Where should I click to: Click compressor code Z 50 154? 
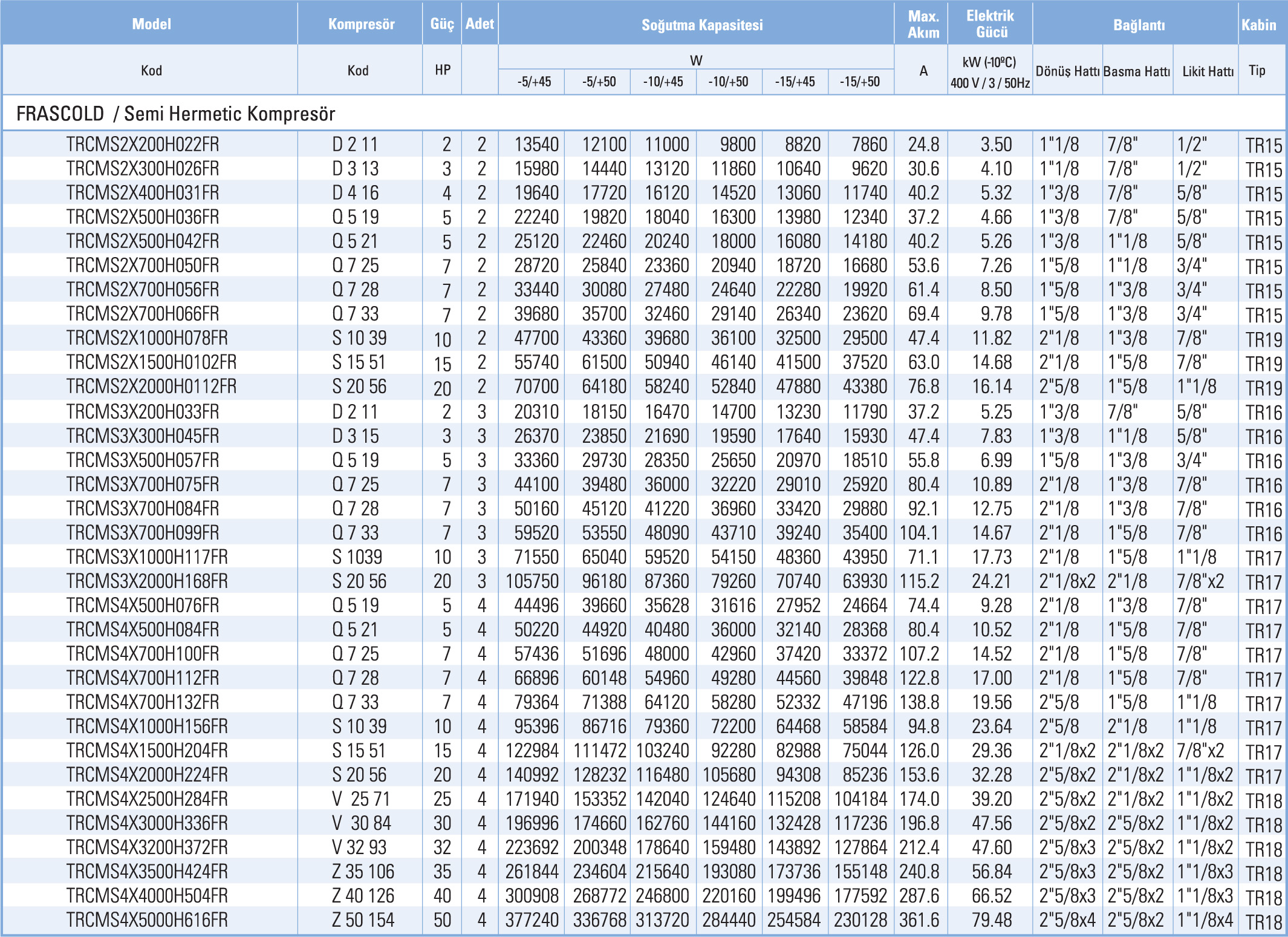coord(363,920)
